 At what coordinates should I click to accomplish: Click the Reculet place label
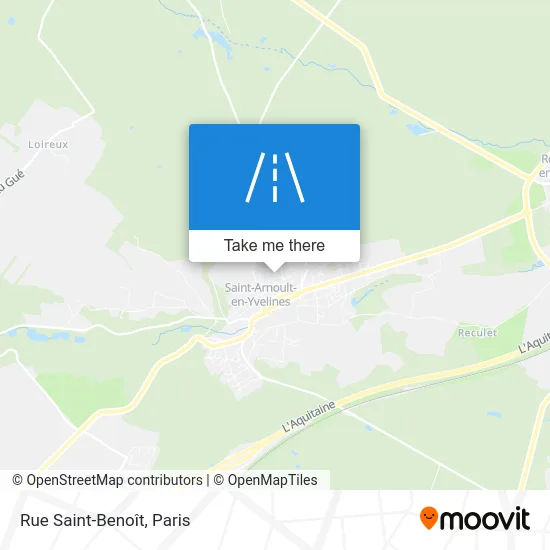click(x=477, y=333)
